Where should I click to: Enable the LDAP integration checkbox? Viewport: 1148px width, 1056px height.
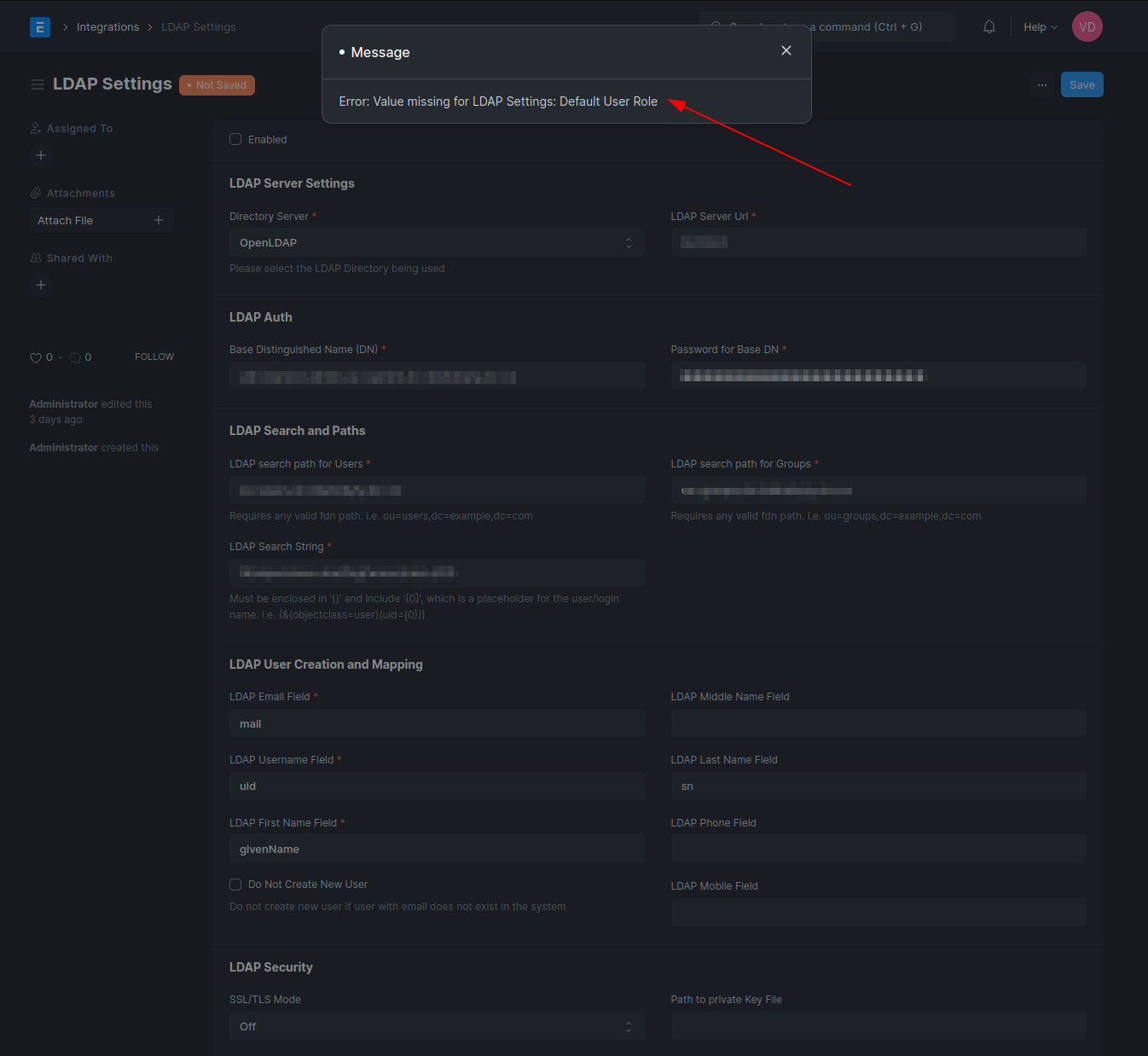click(x=235, y=139)
